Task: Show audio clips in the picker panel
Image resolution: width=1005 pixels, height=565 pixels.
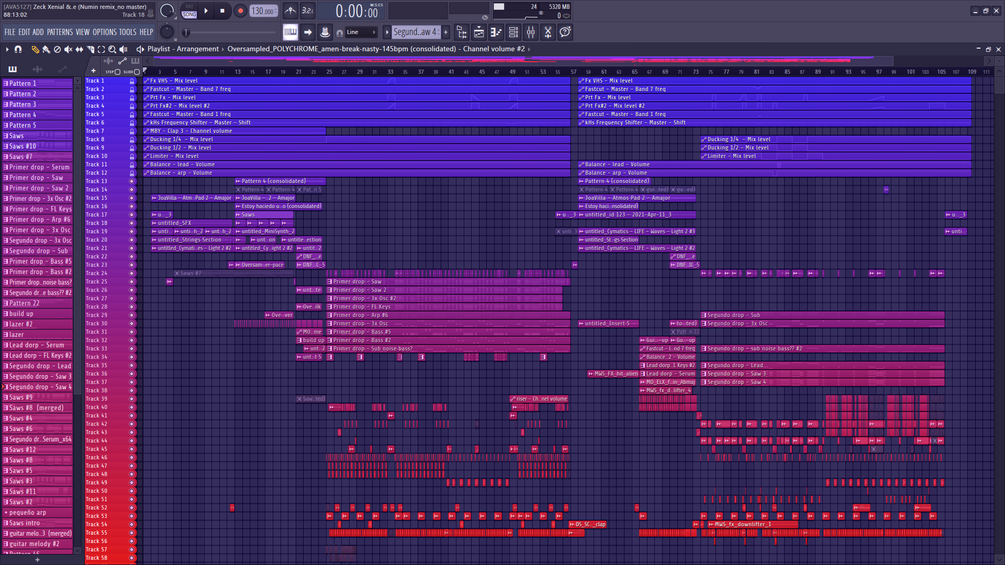Action: (37, 69)
